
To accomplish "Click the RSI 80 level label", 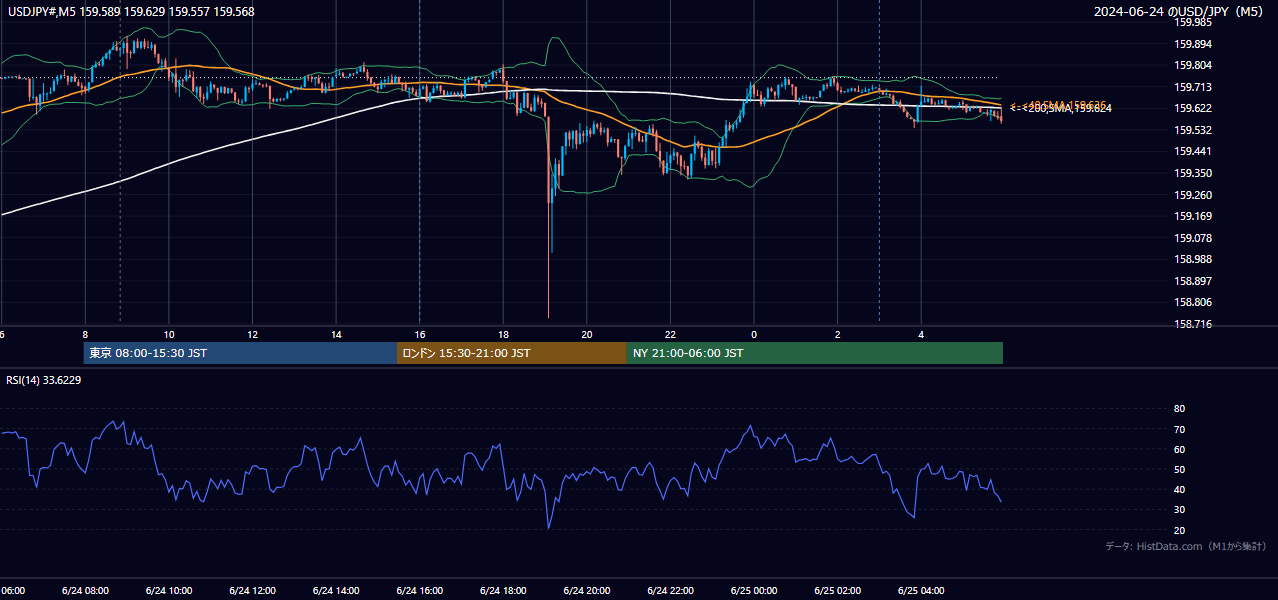I will 1179,409.
